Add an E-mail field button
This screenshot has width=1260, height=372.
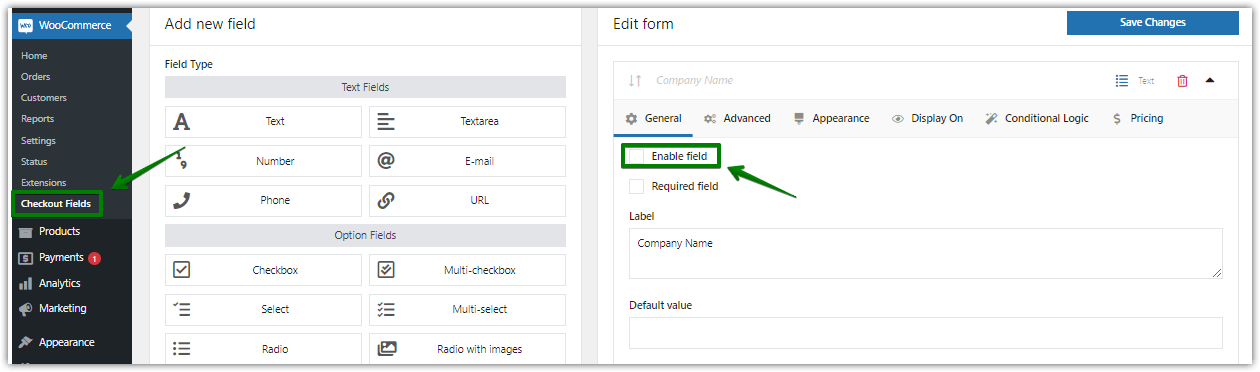(467, 161)
